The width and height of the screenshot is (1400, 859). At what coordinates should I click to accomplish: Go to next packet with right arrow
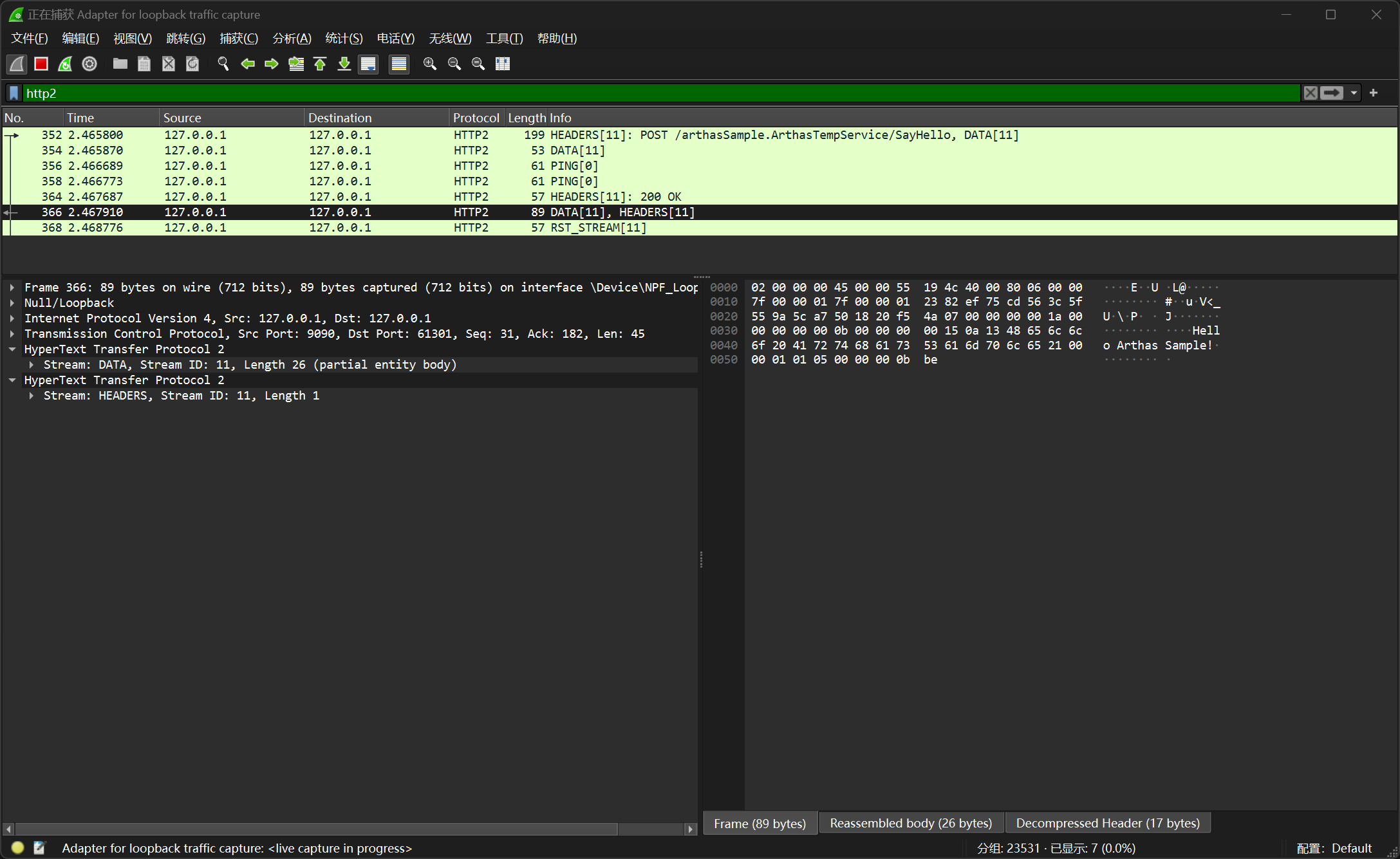[272, 64]
